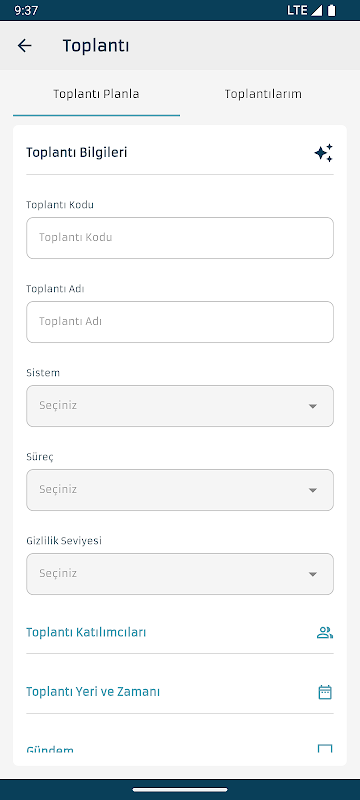The image size is (360, 800).
Task: Click the battery icon in status bar
Action: (332, 10)
